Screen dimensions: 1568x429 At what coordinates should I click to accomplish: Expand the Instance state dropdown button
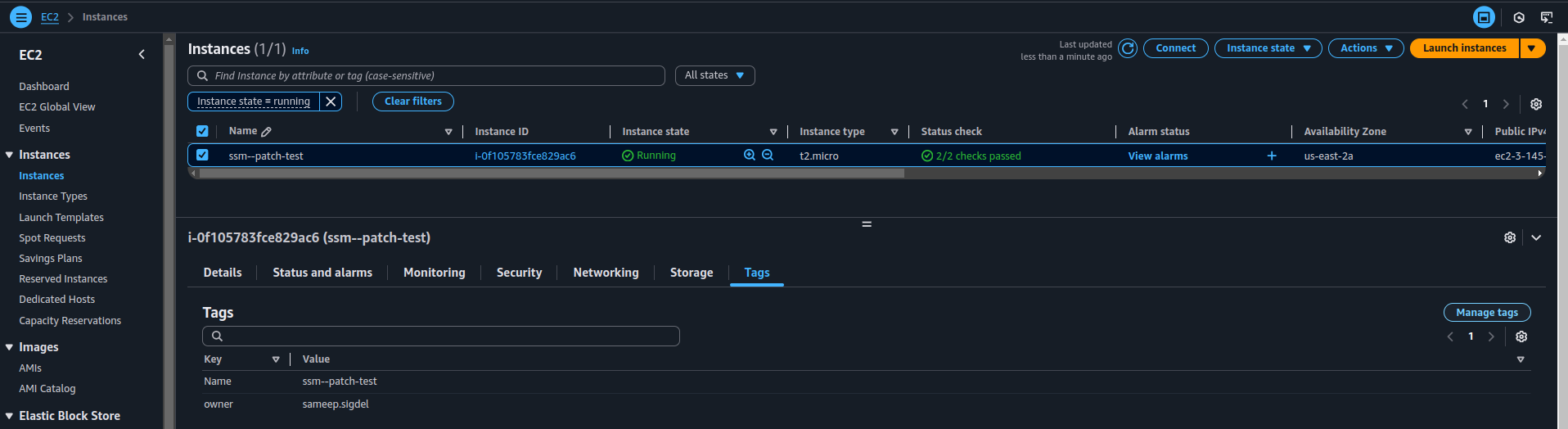click(1268, 48)
